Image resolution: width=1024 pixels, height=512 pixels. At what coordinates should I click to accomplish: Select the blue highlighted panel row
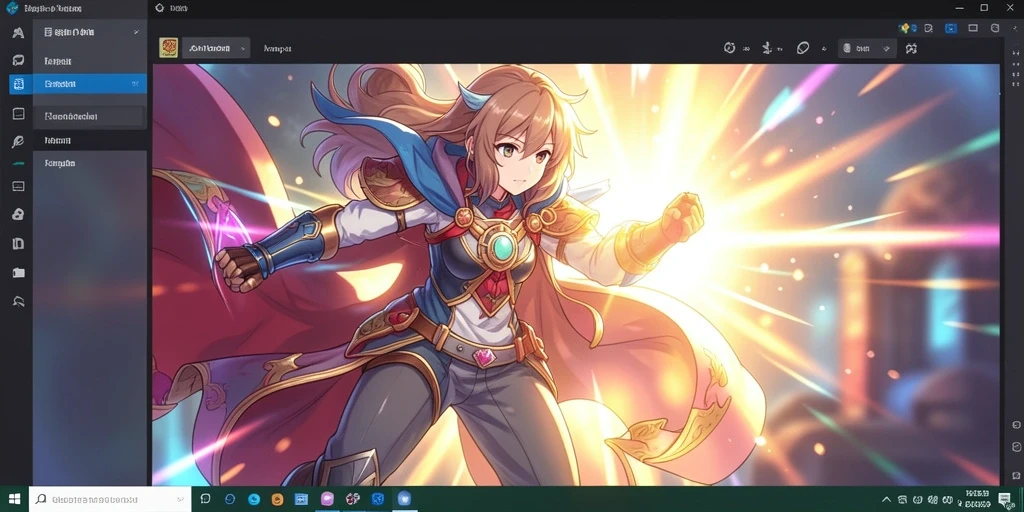(90, 84)
